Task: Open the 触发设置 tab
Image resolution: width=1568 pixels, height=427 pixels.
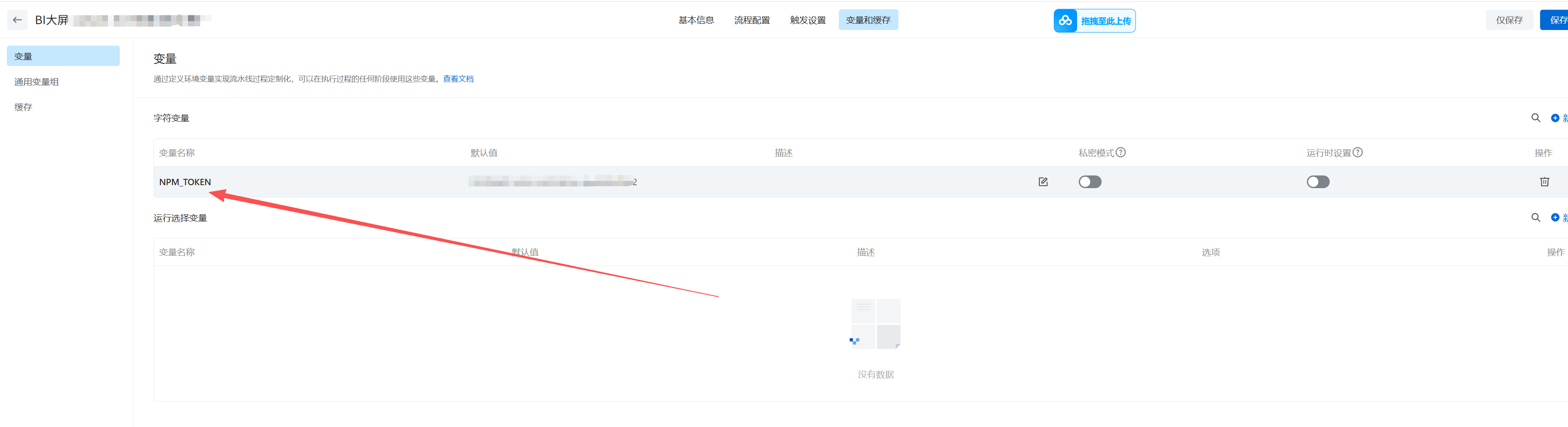Action: pos(808,20)
